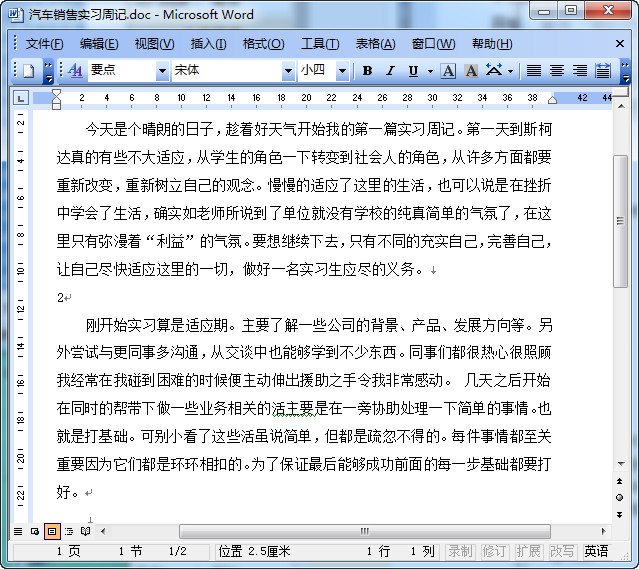Align text to the right

580,71
